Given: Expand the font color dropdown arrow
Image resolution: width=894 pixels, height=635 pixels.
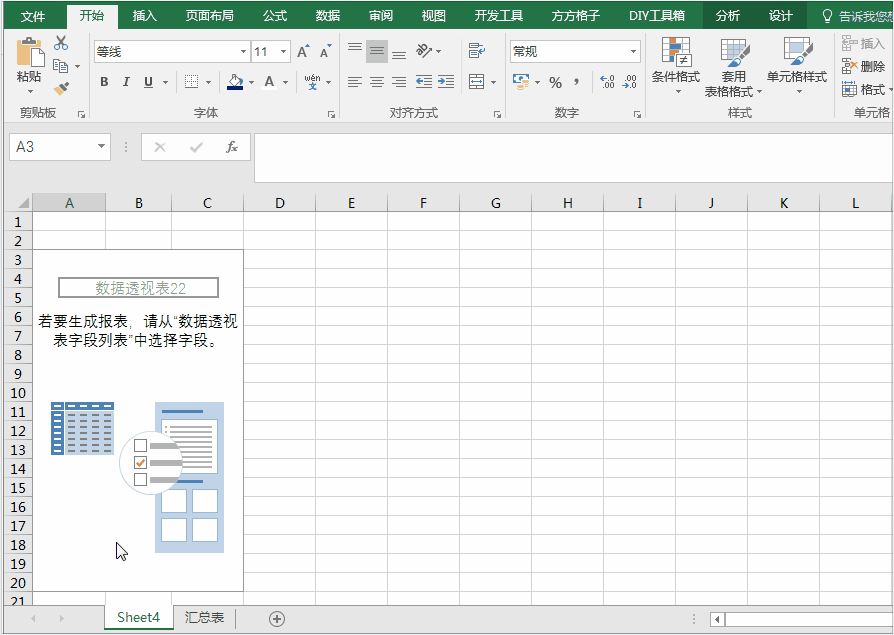Looking at the screenshot, I should [x=286, y=83].
